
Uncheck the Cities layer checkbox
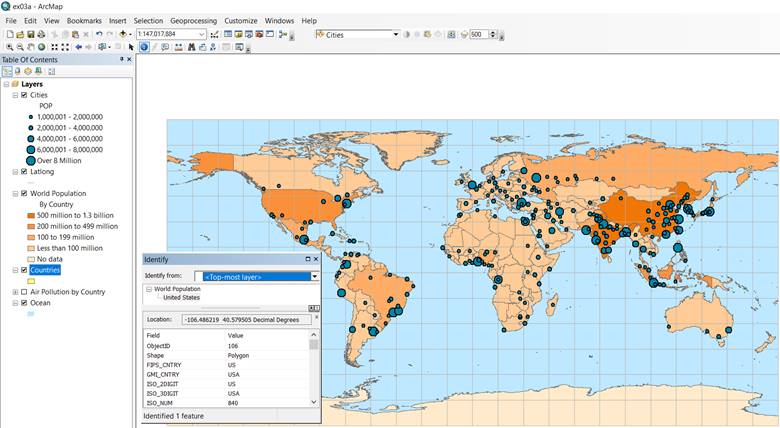coord(24,95)
